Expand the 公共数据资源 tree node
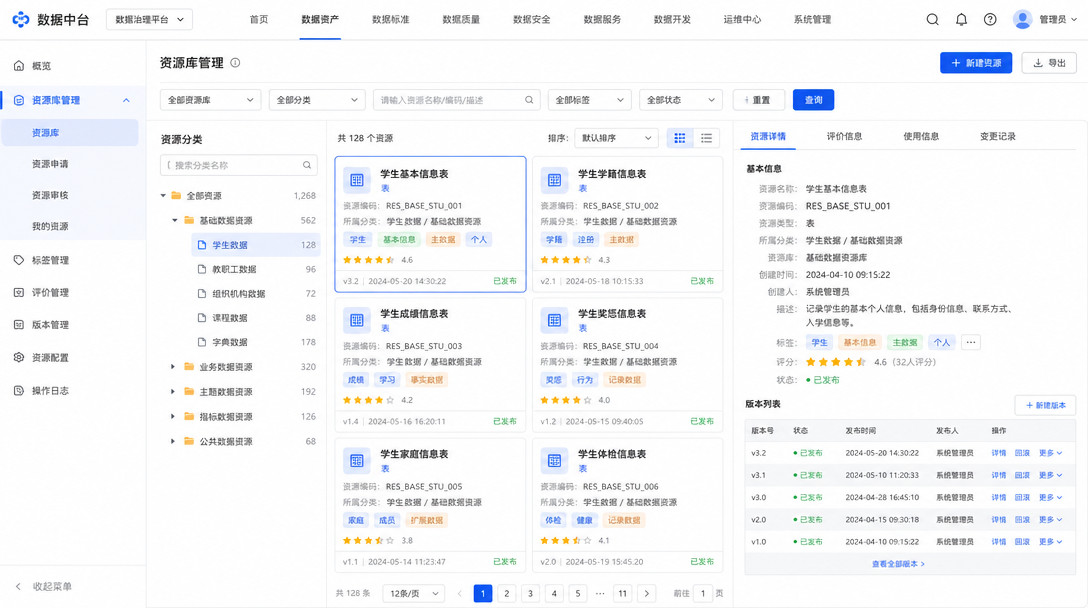 [x=173, y=441]
